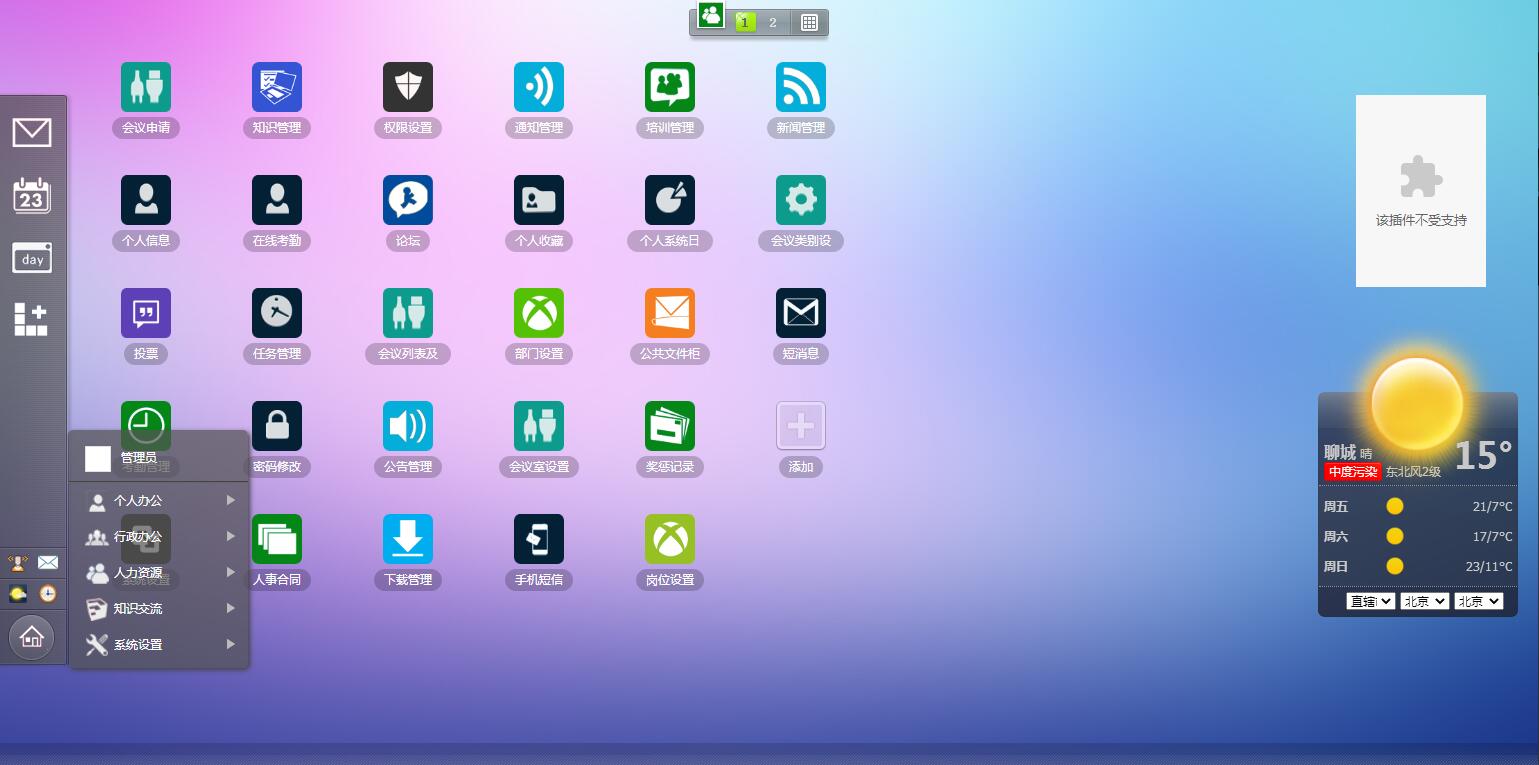
Task: Expand 个人办公 submenu in start menu
Action: point(160,500)
